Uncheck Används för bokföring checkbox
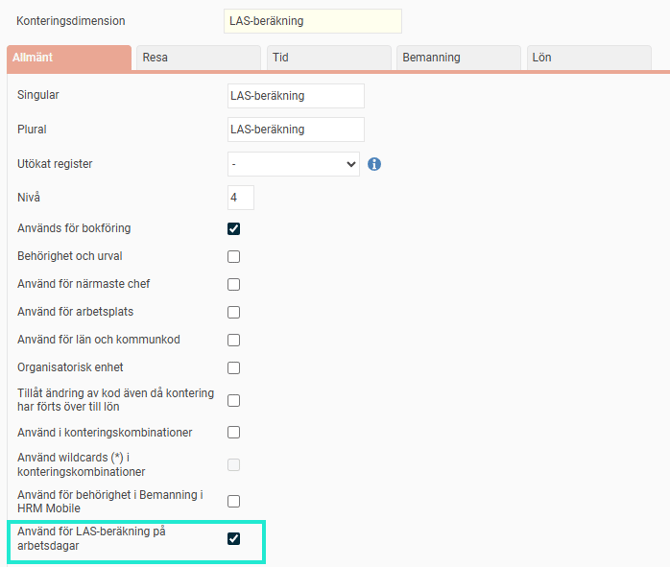The image size is (670, 567). click(x=234, y=228)
